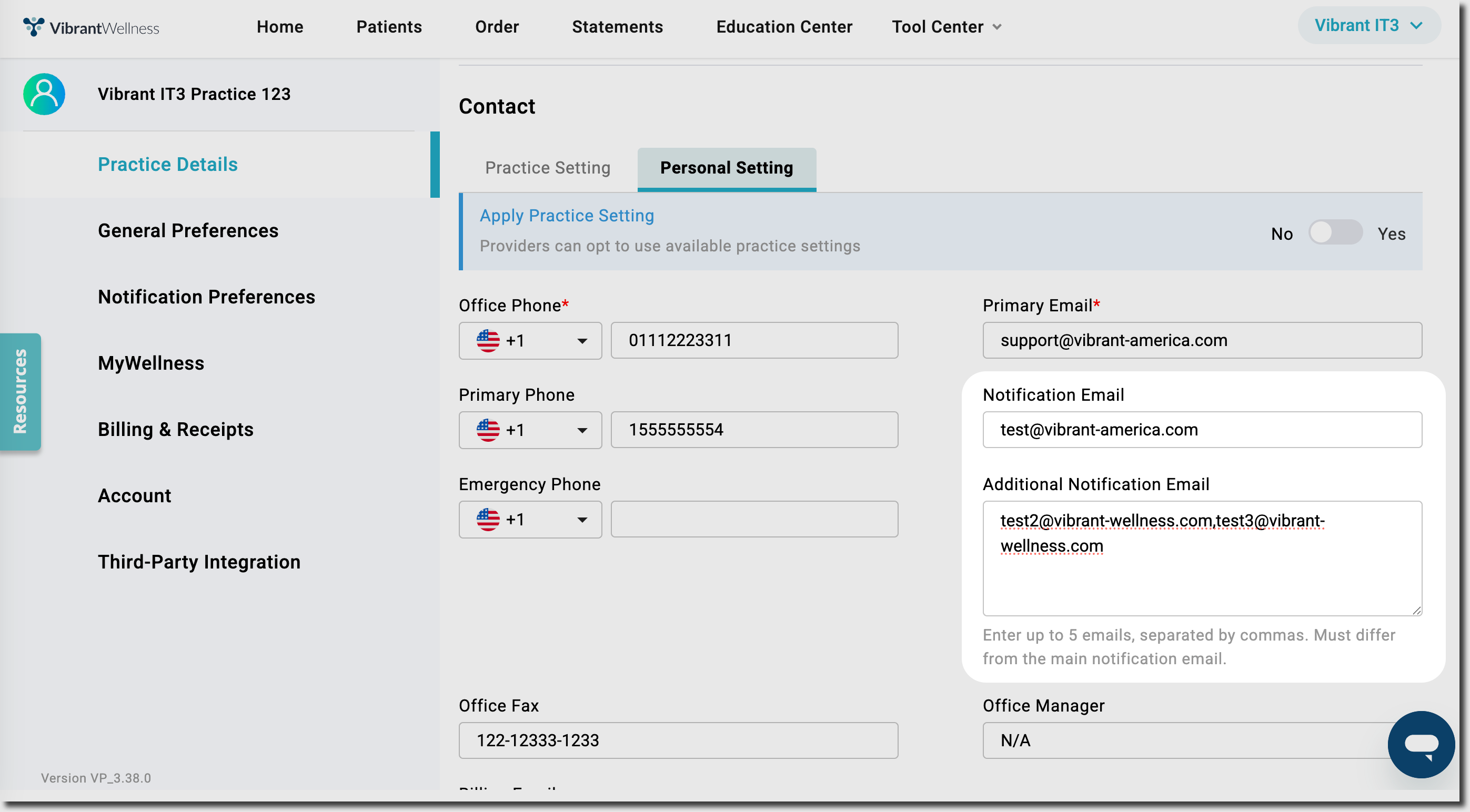Go to Patients in top navigation
The image size is (1470, 812).
389,27
